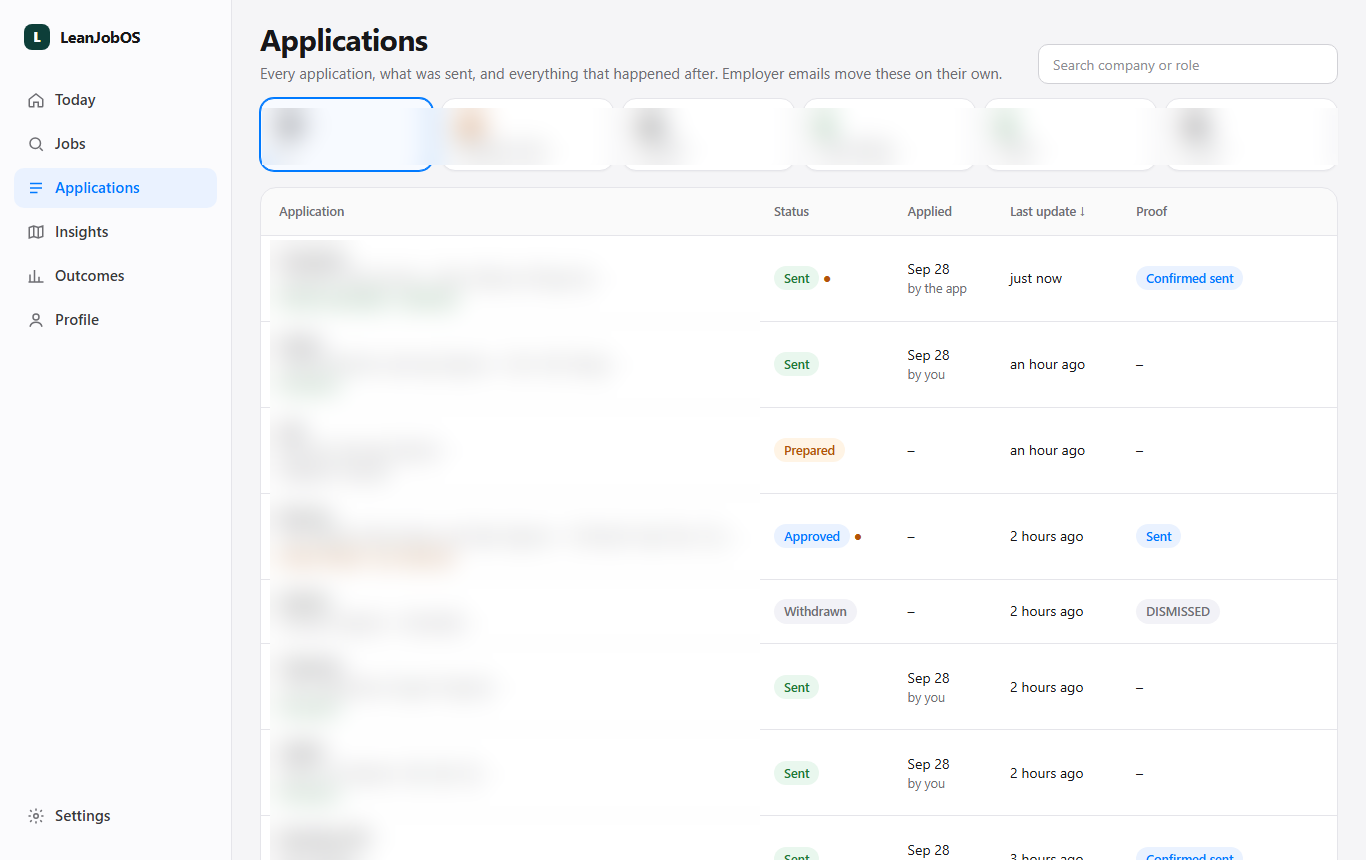This screenshot has height=860, width=1366.
Task: Click the Approved status badge
Action: [x=811, y=537]
